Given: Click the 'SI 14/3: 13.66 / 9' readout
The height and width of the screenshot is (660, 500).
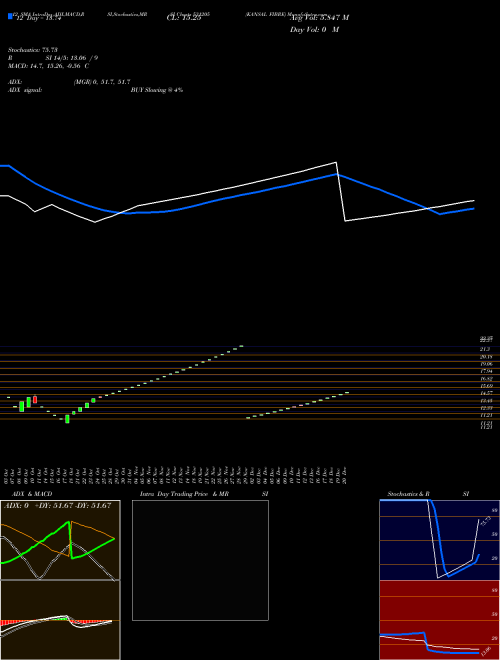Looking at the screenshot, I should click(x=72, y=58).
